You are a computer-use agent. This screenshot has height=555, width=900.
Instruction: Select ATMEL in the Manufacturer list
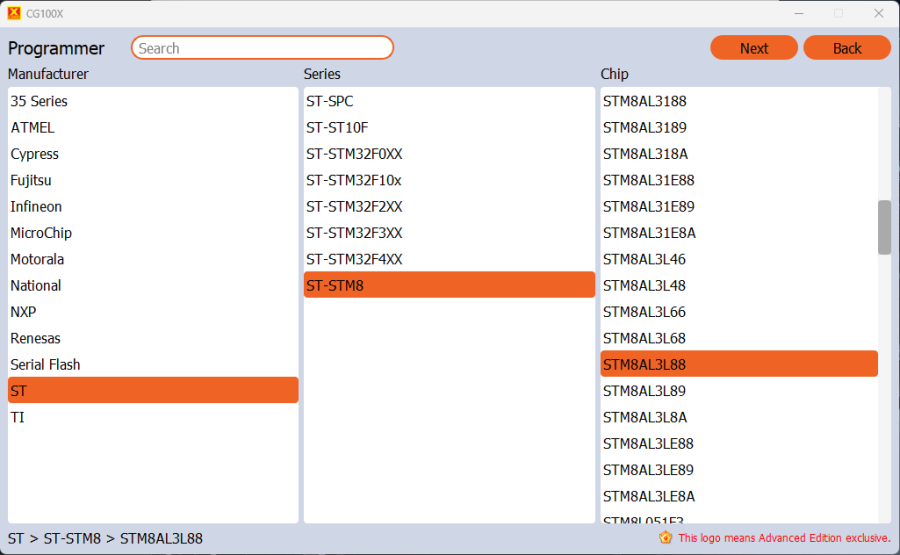[x=33, y=128]
